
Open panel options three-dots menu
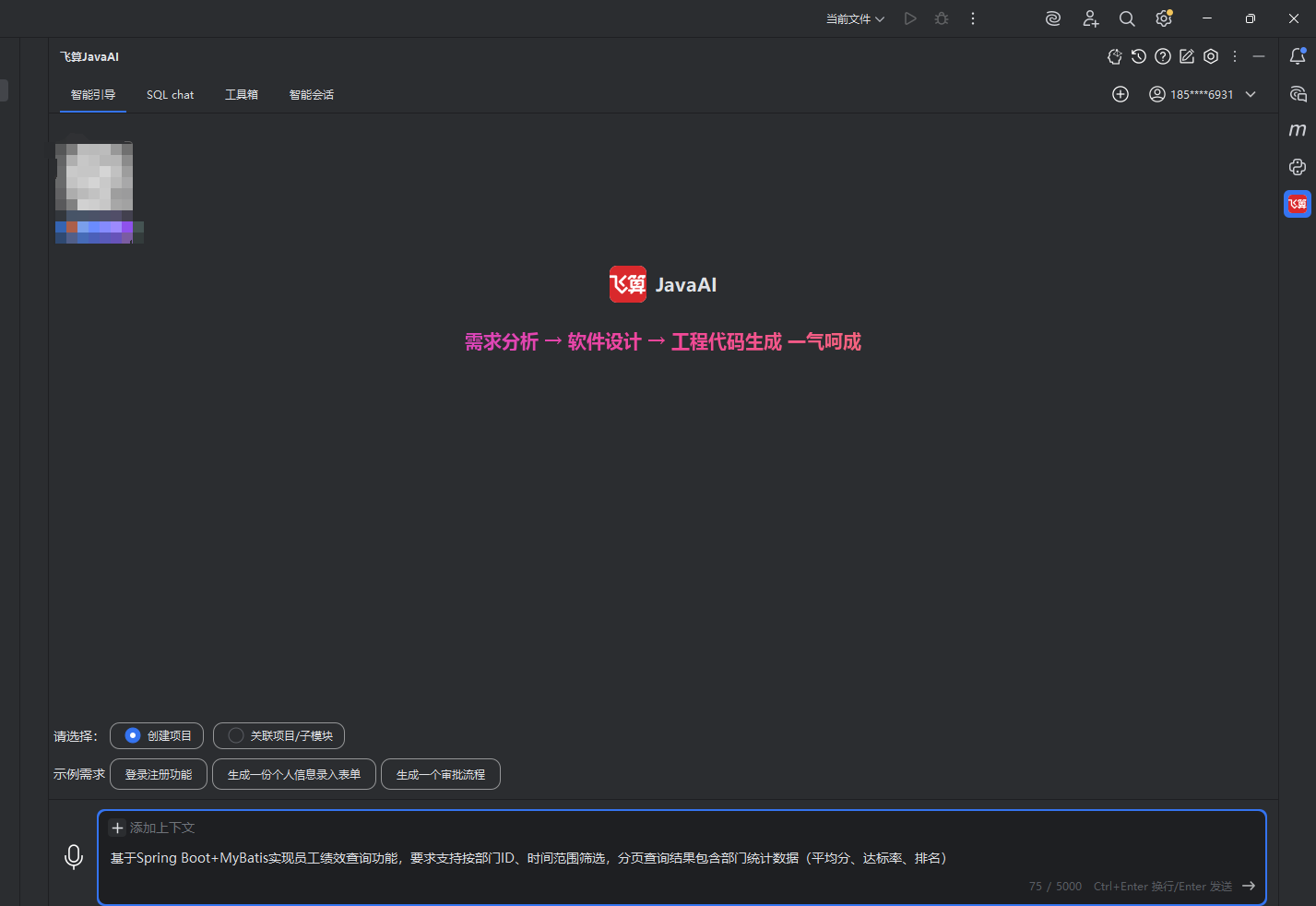[x=1235, y=56]
